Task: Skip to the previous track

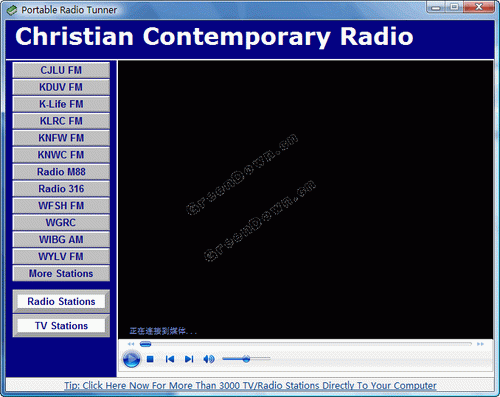Action: (x=170, y=359)
